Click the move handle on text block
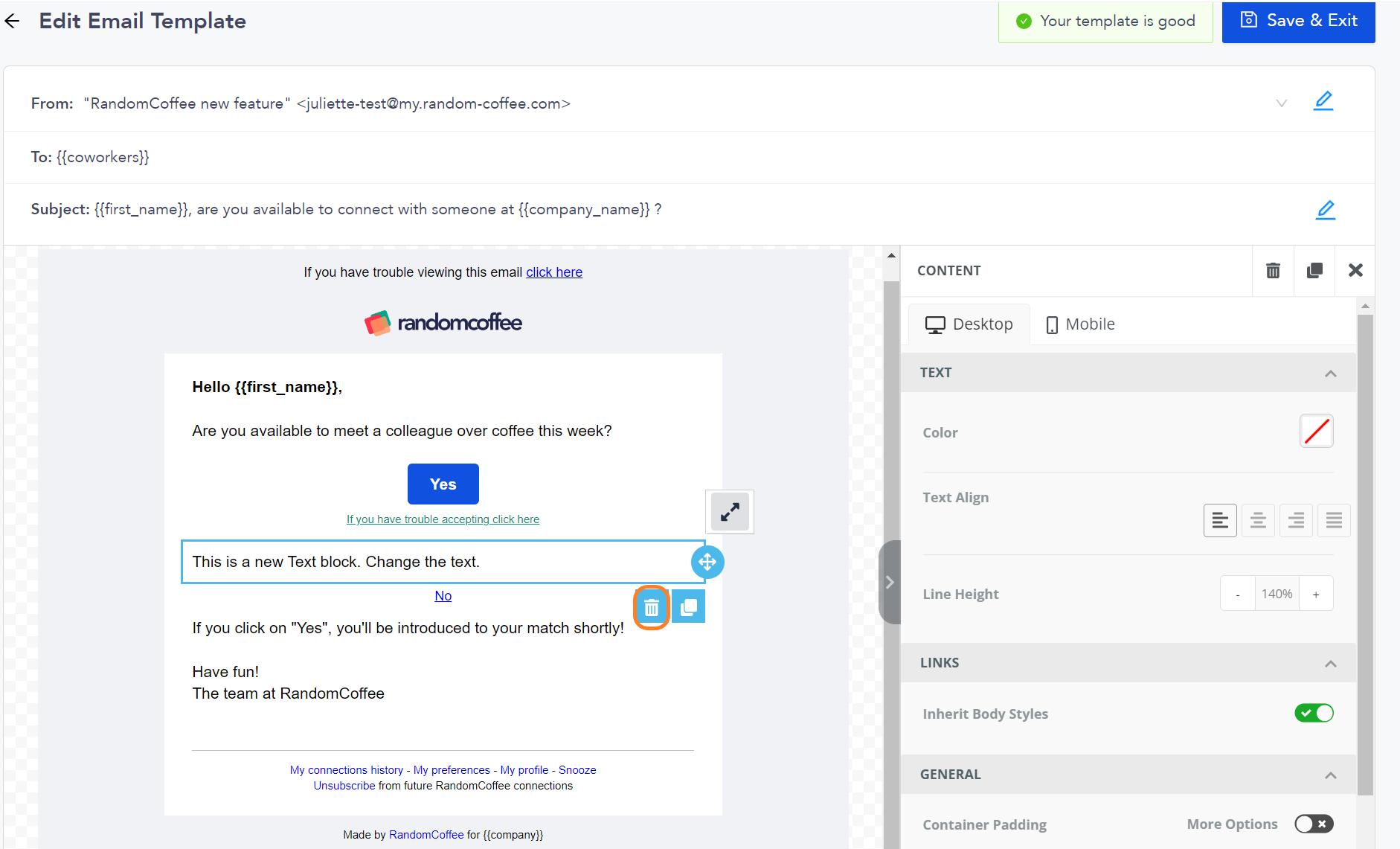The image size is (1400, 849). click(x=707, y=562)
